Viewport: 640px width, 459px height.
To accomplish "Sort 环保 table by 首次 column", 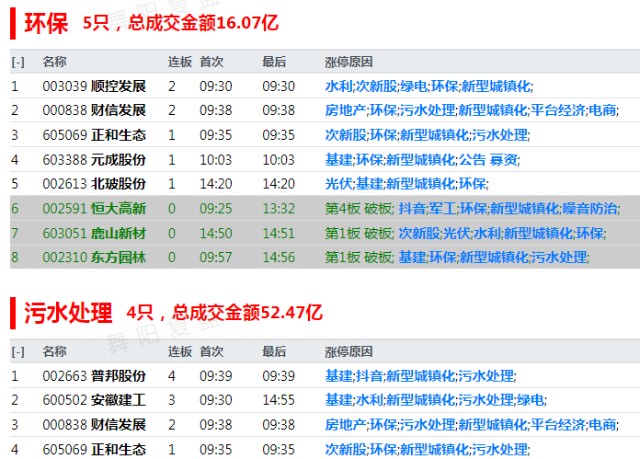I will (211, 62).
